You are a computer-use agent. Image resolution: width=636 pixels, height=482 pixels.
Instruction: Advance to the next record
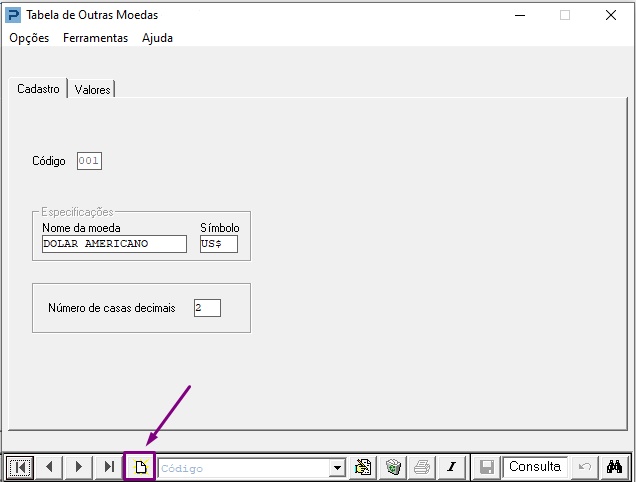(79, 467)
